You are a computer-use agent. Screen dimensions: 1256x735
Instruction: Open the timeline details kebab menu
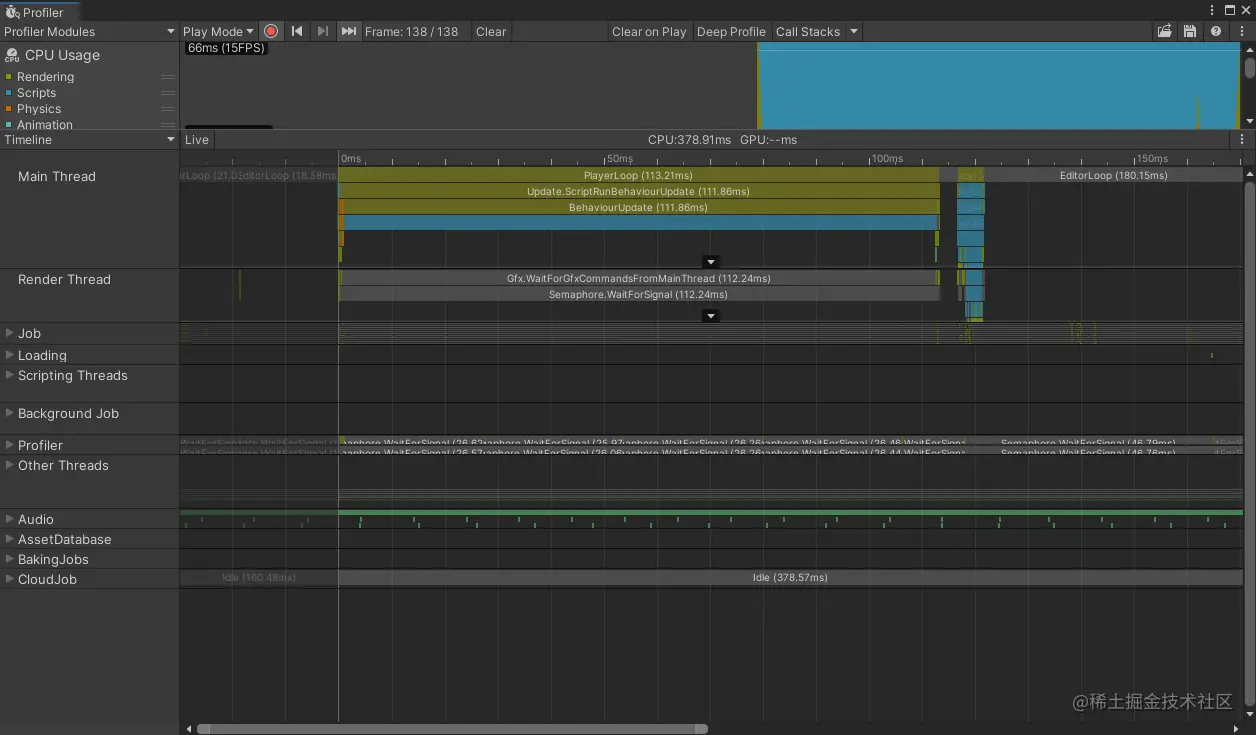[x=1242, y=139]
